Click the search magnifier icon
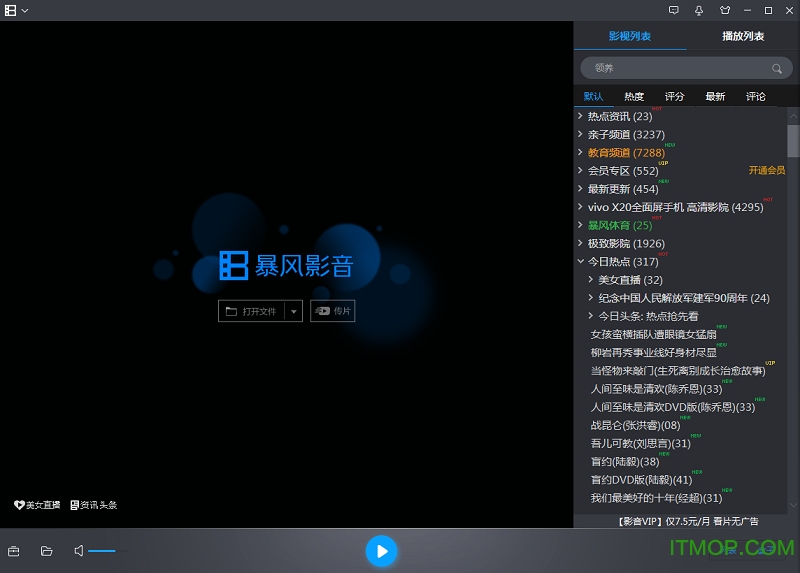This screenshot has height=573, width=800. coord(776,68)
